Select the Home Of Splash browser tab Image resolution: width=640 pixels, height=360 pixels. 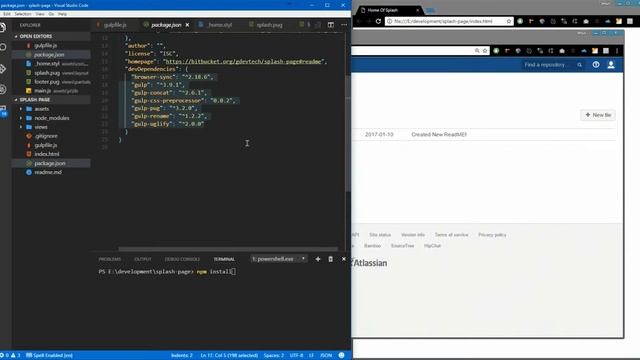tap(390, 10)
